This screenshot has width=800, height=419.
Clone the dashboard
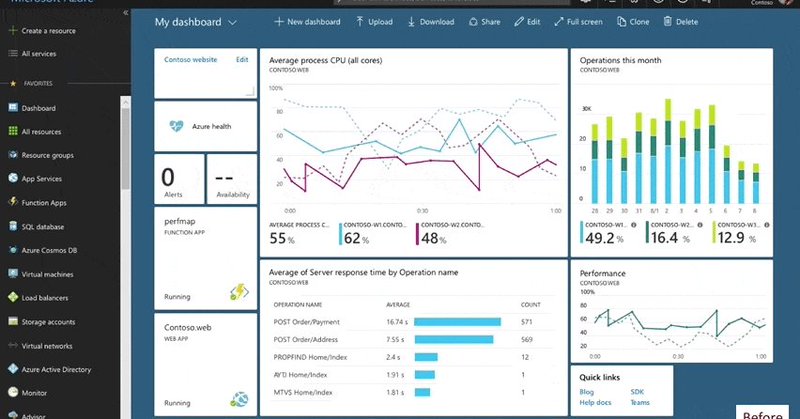tap(633, 21)
